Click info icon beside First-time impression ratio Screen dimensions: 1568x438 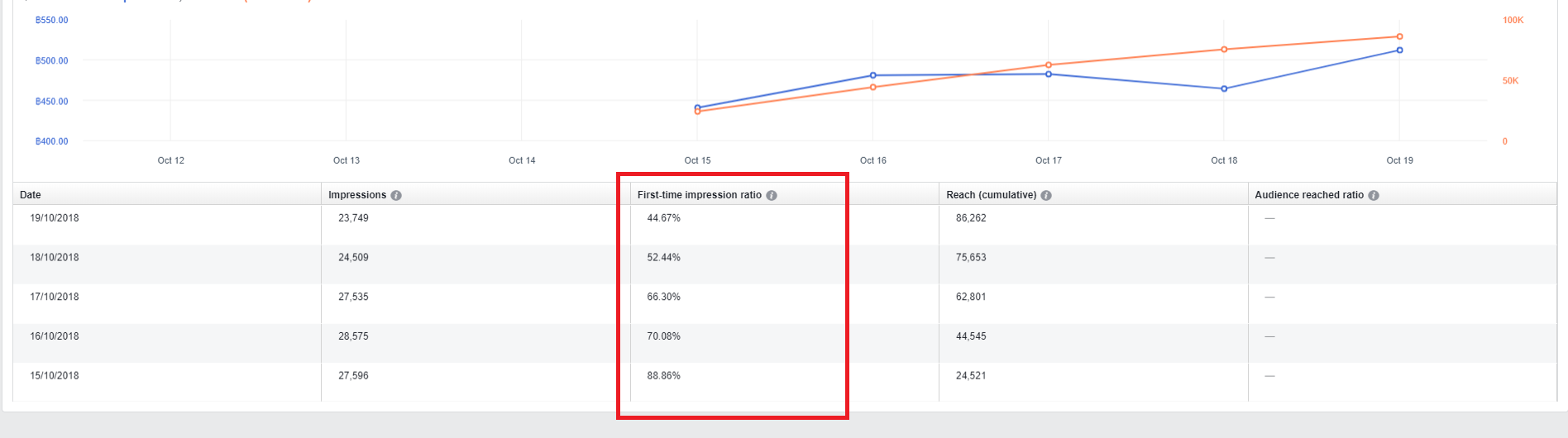point(772,195)
